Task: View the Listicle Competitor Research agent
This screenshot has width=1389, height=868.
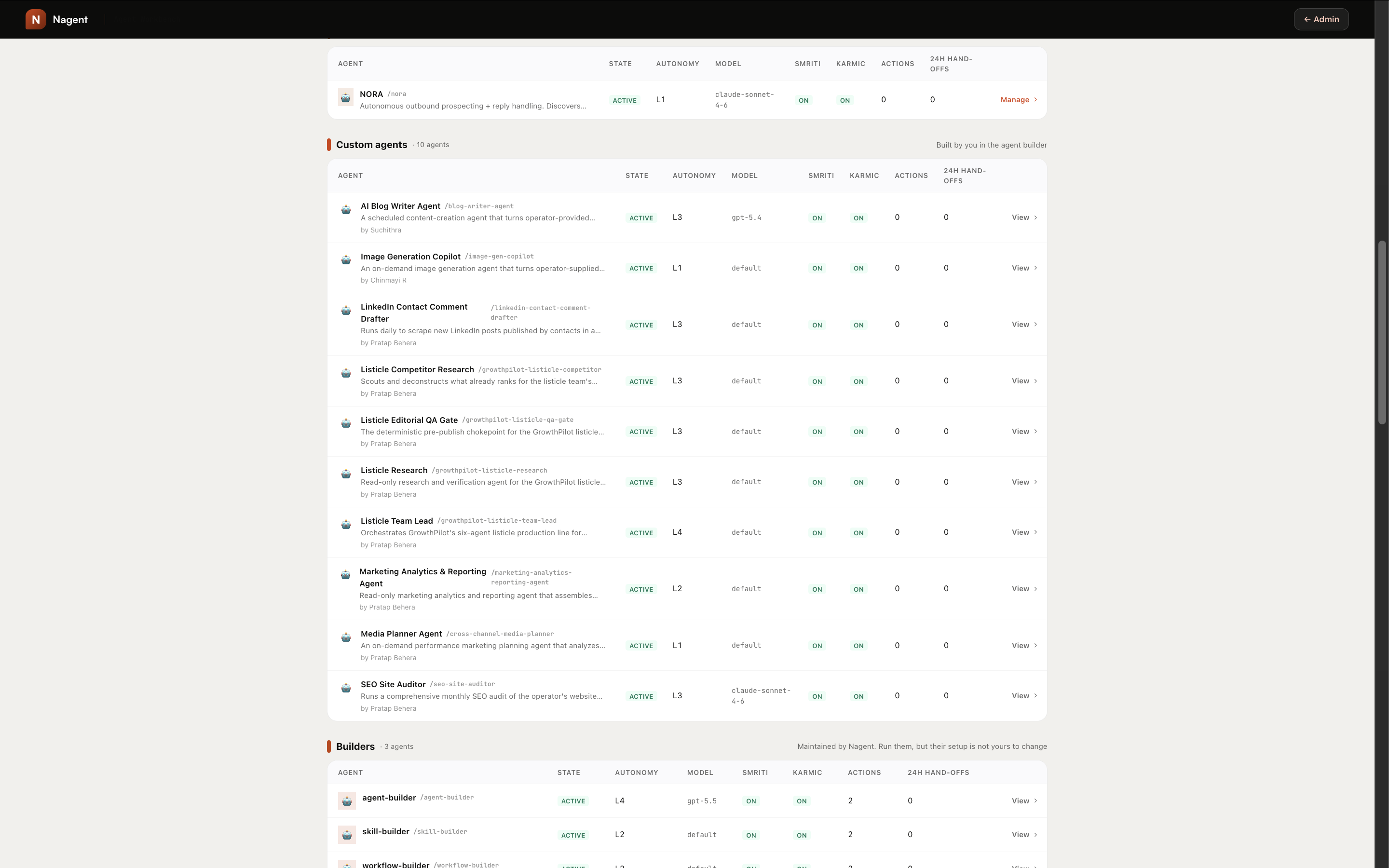Action: point(1024,381)
